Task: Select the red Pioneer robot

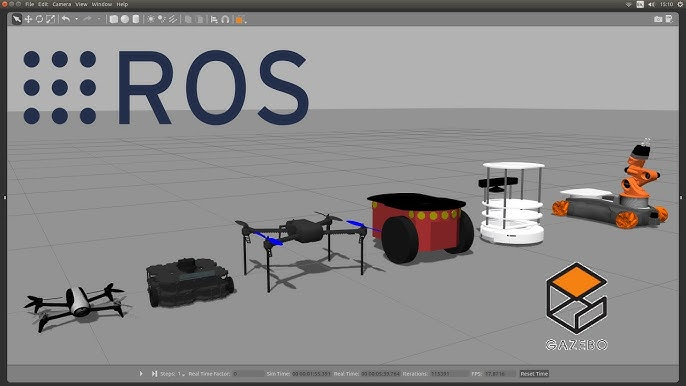Action: (x=421, y=228)
